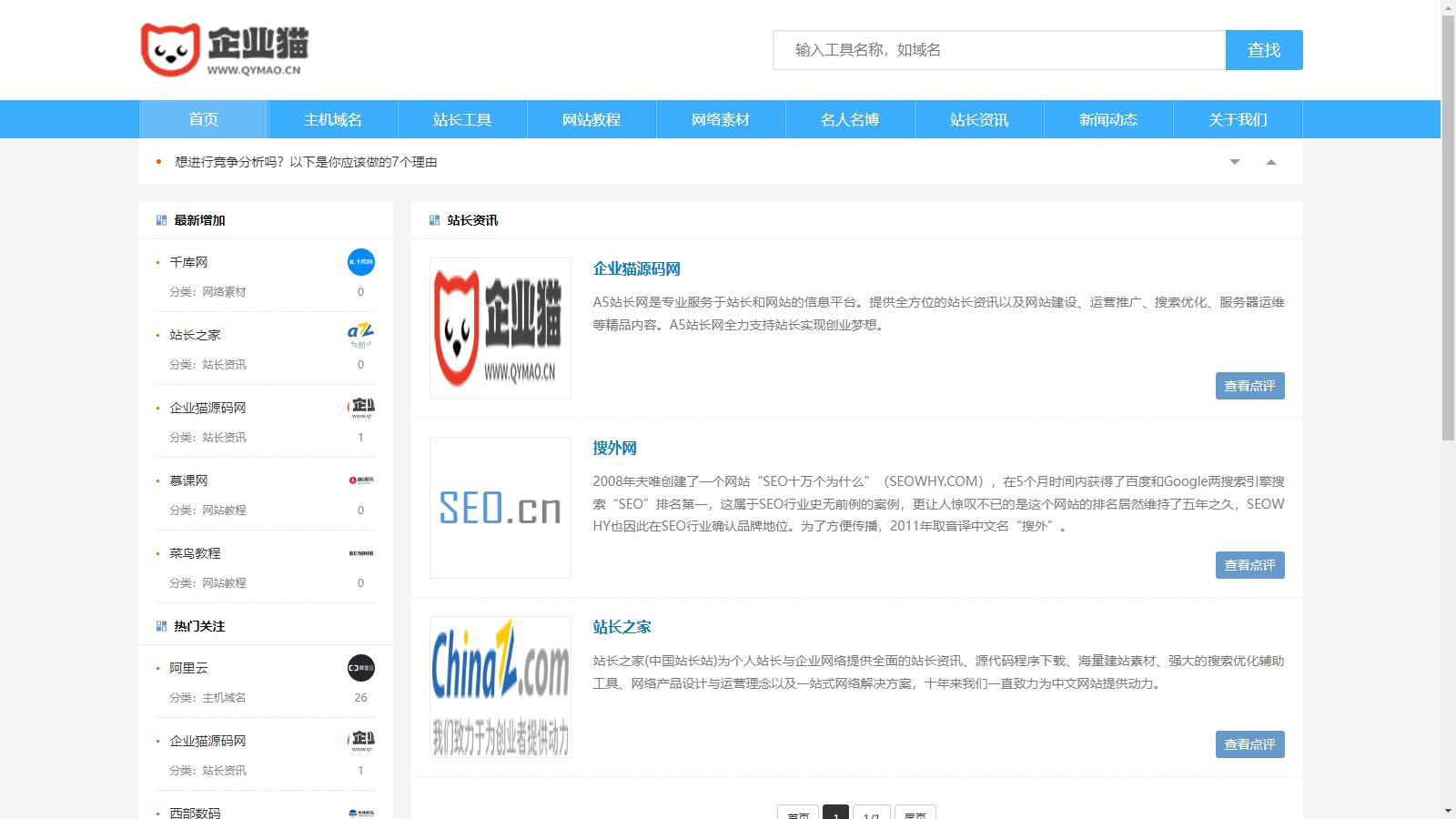Click the scrollbar's top up arrow

[1448, 7]
